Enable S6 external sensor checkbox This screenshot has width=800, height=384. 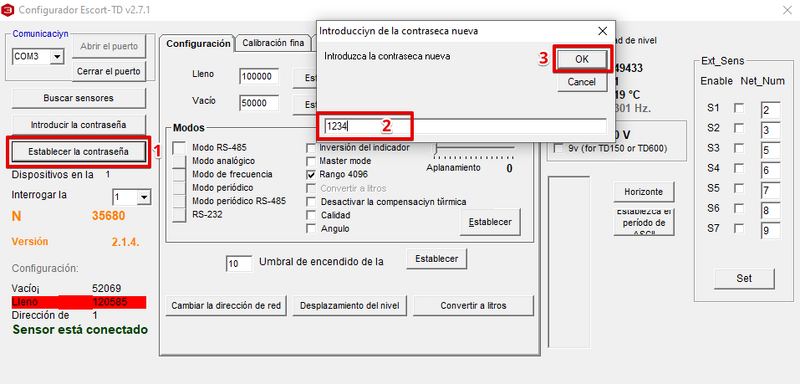pos(739,209)
